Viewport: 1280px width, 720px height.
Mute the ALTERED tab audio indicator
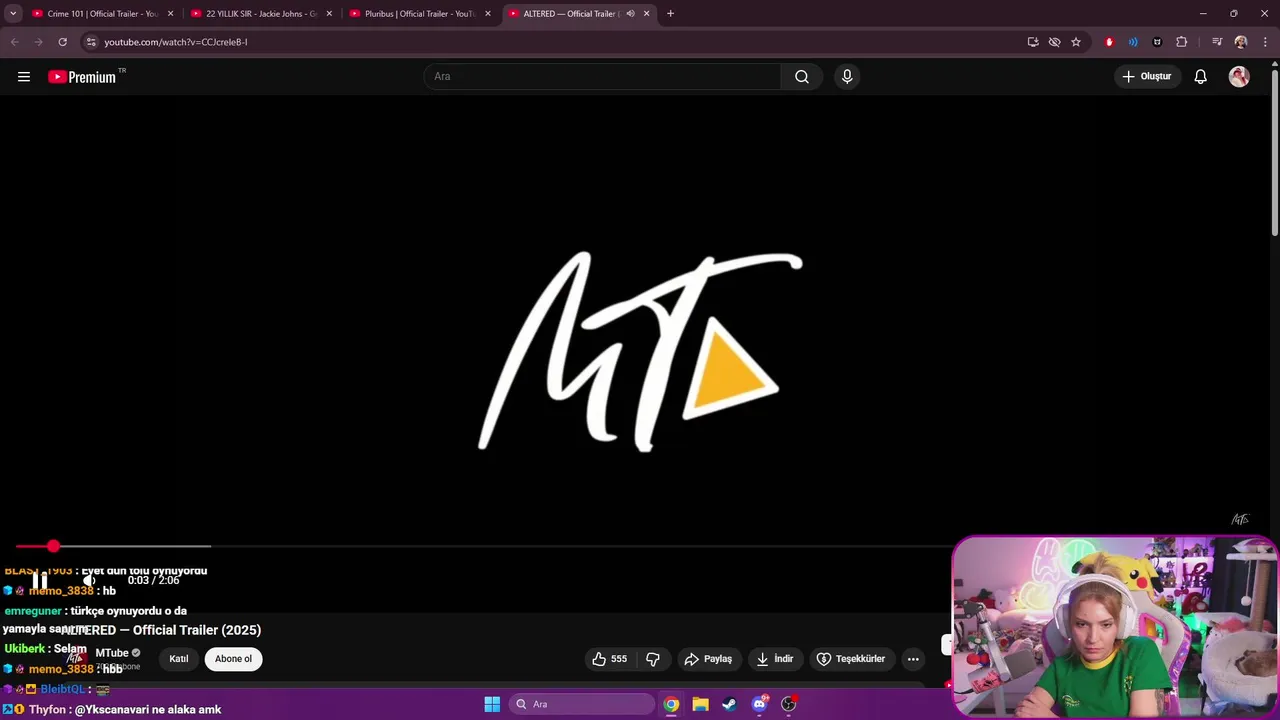click(630, 13)
